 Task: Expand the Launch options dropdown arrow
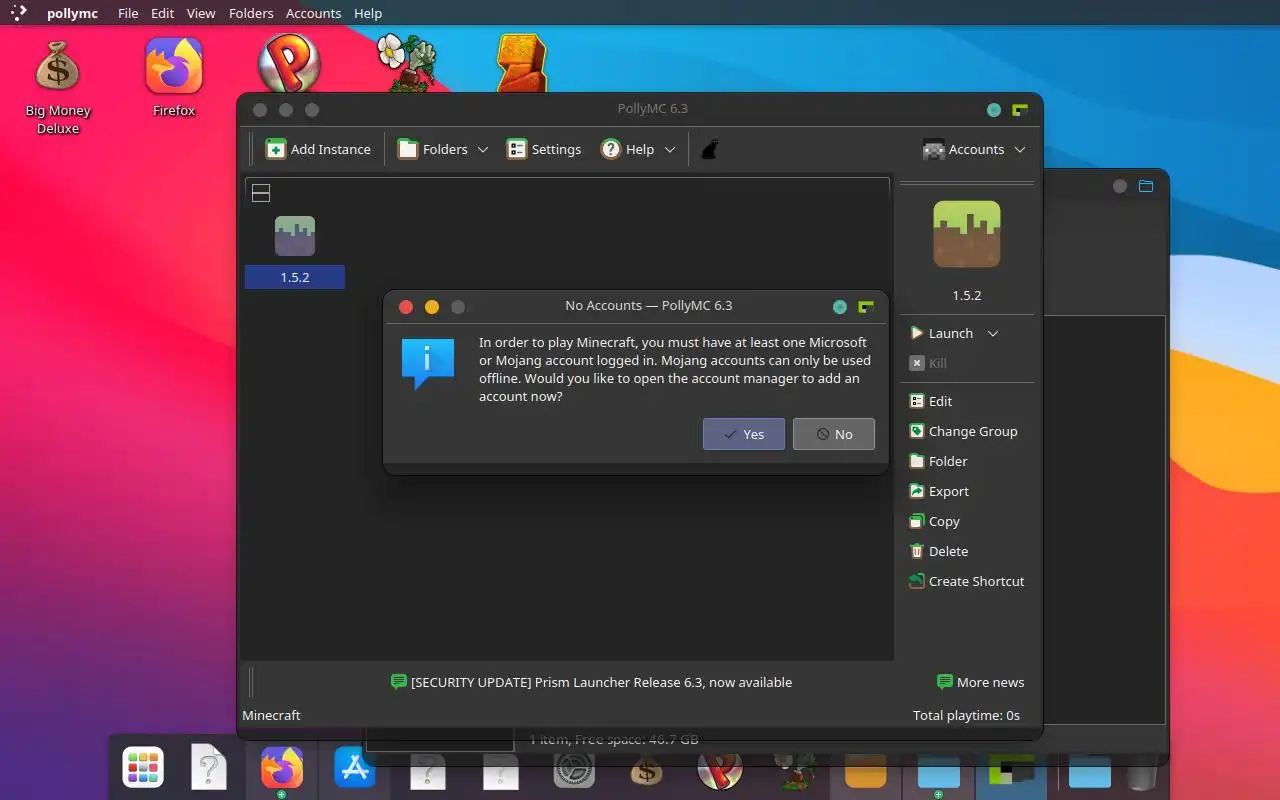(993, 333)
